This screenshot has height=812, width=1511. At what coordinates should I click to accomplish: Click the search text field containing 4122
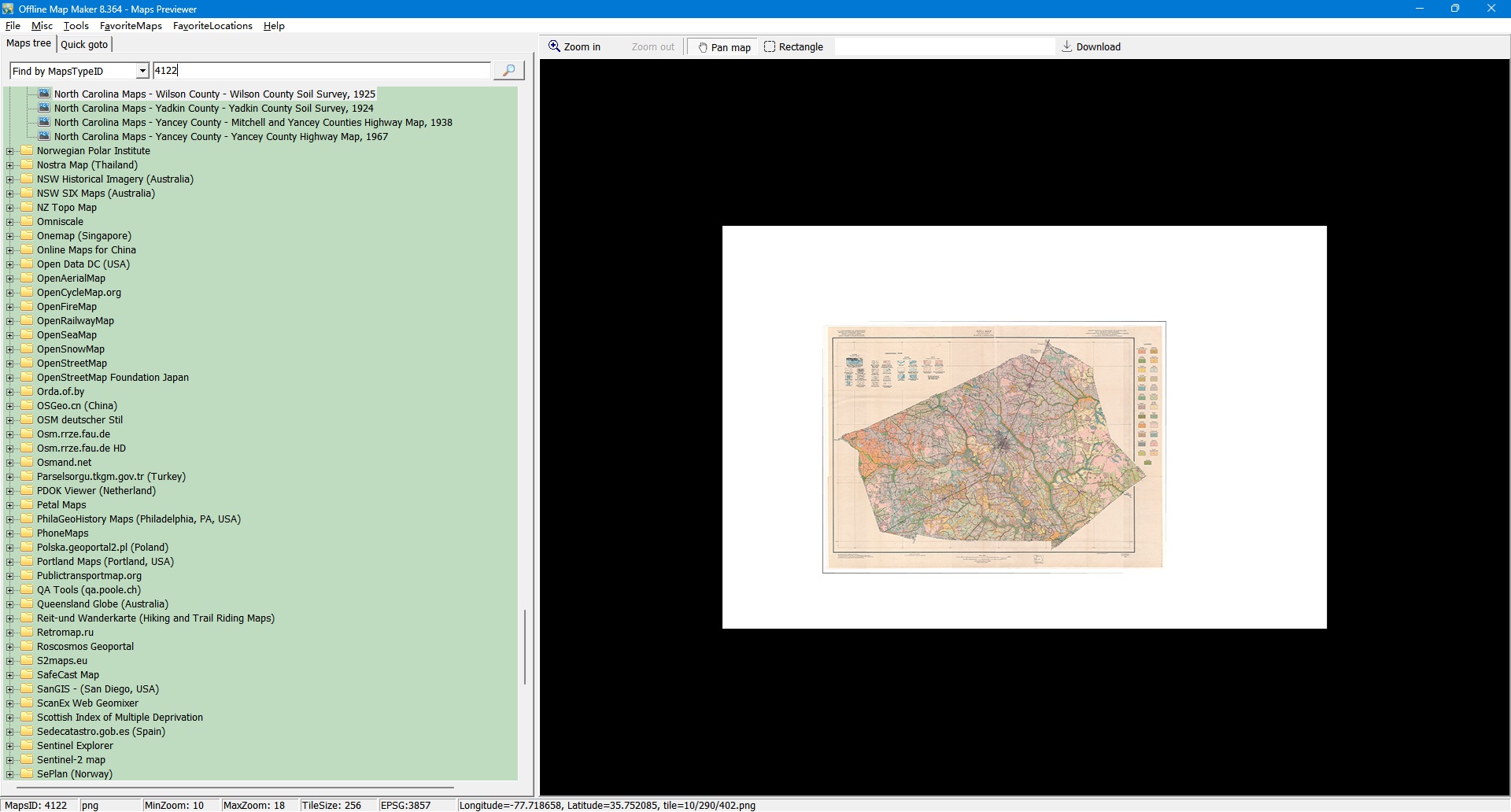tap(320, 71)
